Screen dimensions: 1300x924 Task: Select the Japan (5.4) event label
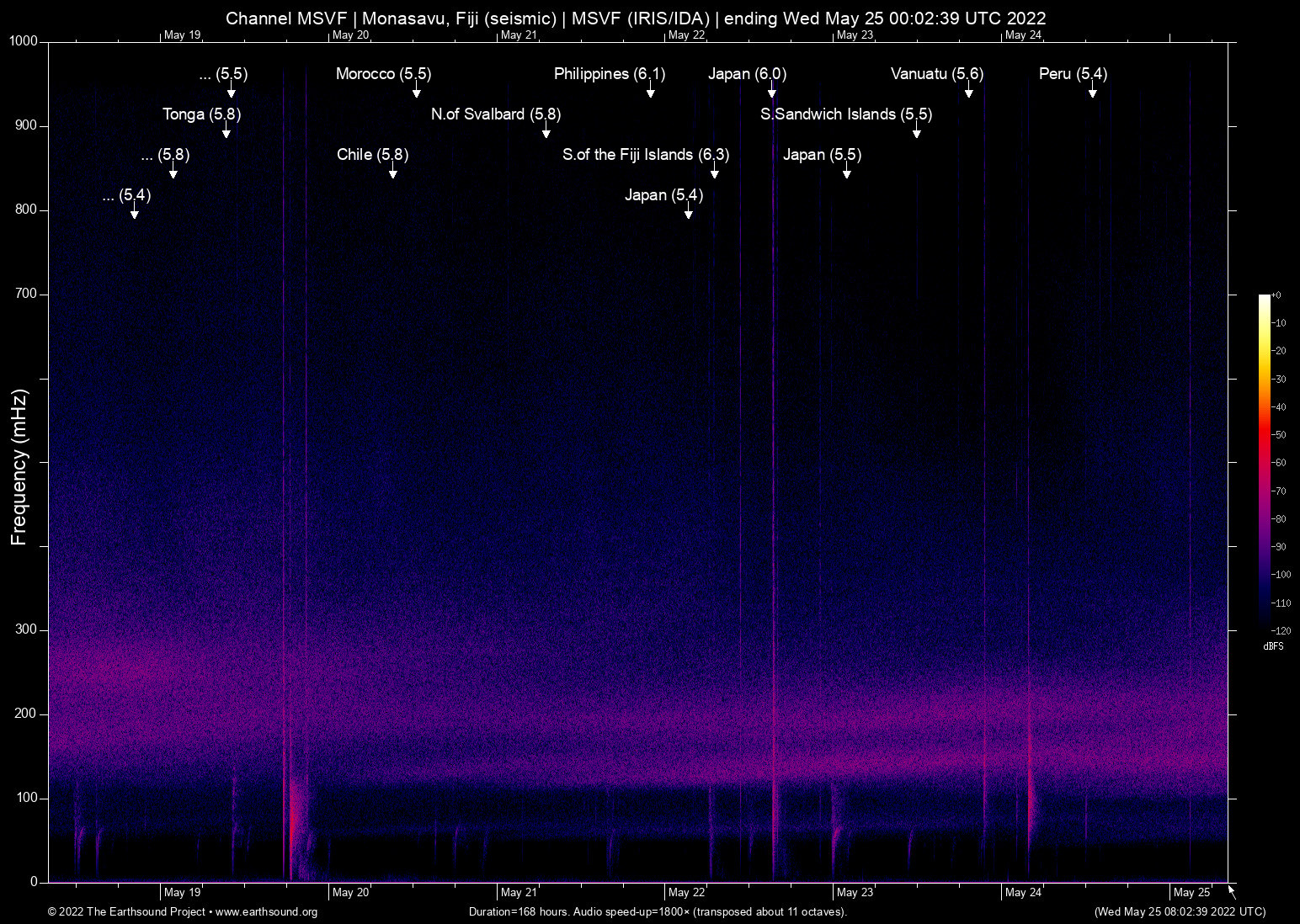click(663, 195)
